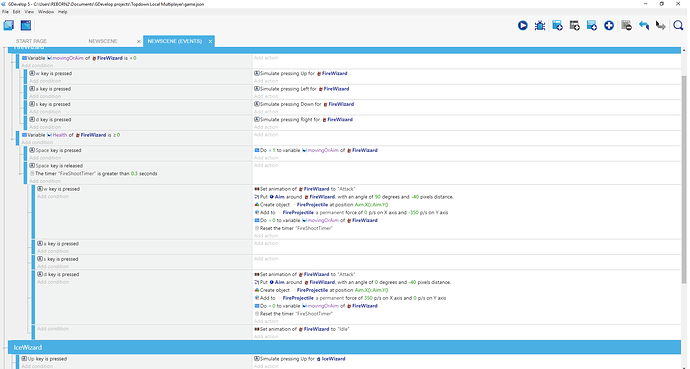Select 'Space key is pressed' condition
Viewport: 690px width, 369px height.
click(55, 150)
